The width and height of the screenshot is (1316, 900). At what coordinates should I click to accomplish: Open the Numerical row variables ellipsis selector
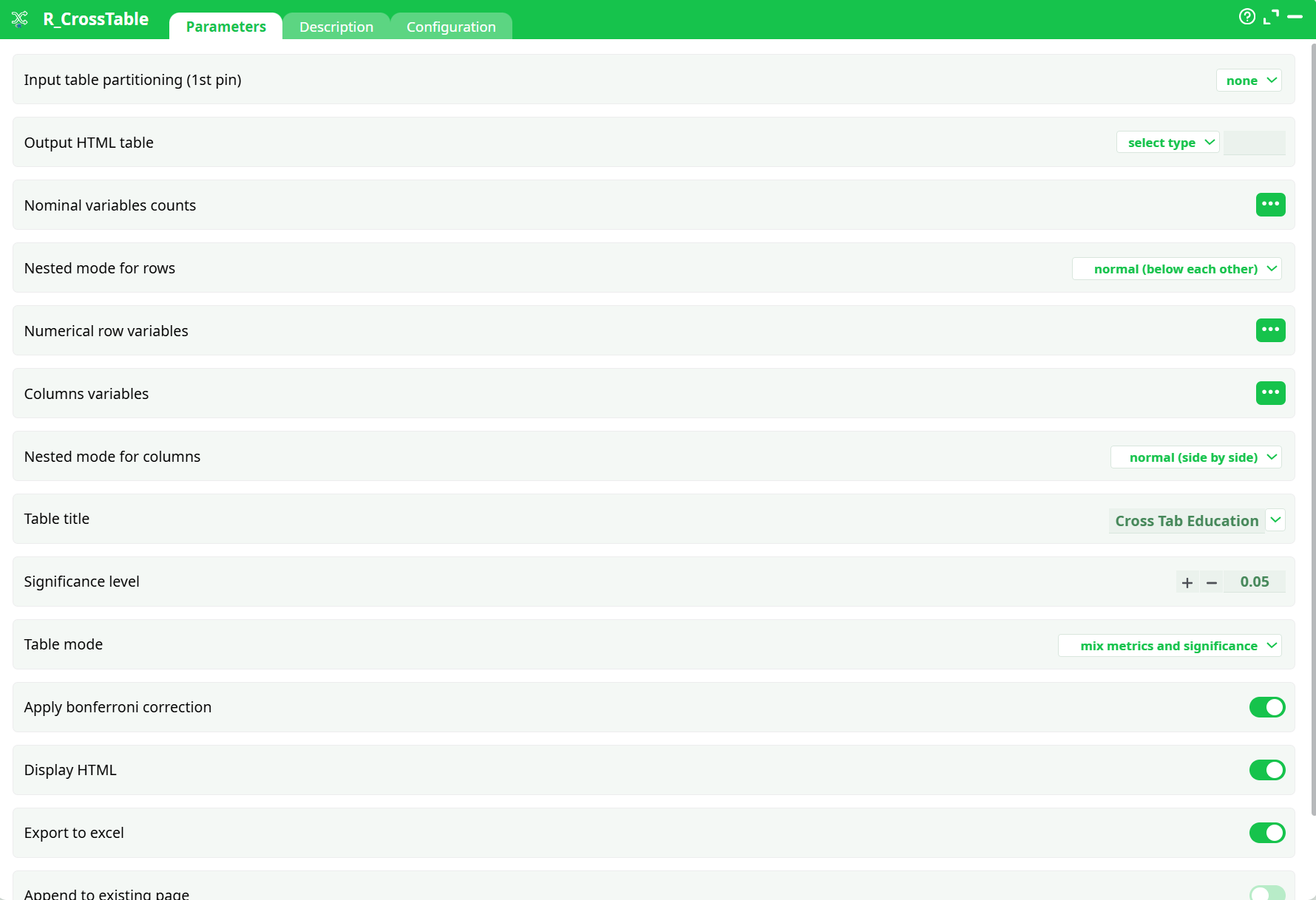[1270, 330]
